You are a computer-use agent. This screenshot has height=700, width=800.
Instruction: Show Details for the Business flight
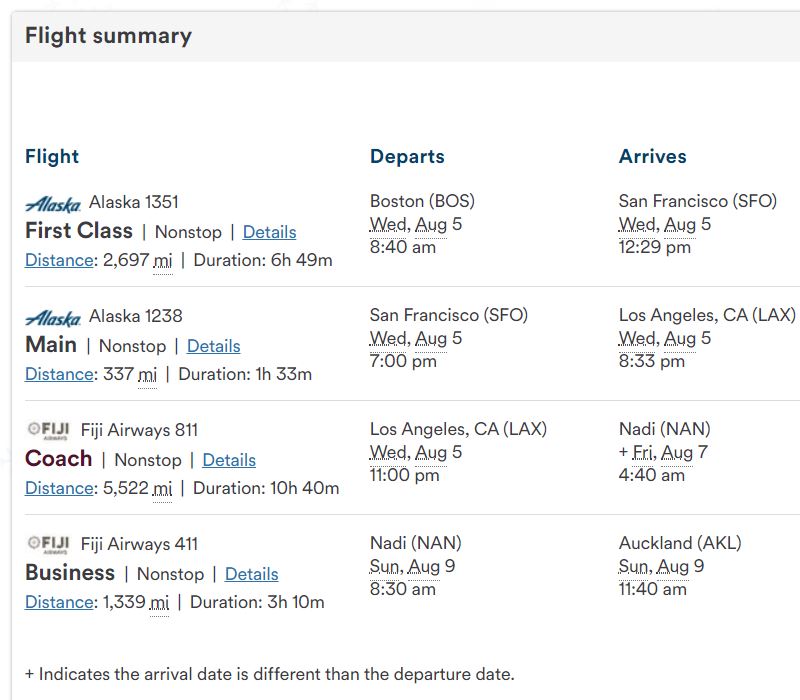point(251,574)
